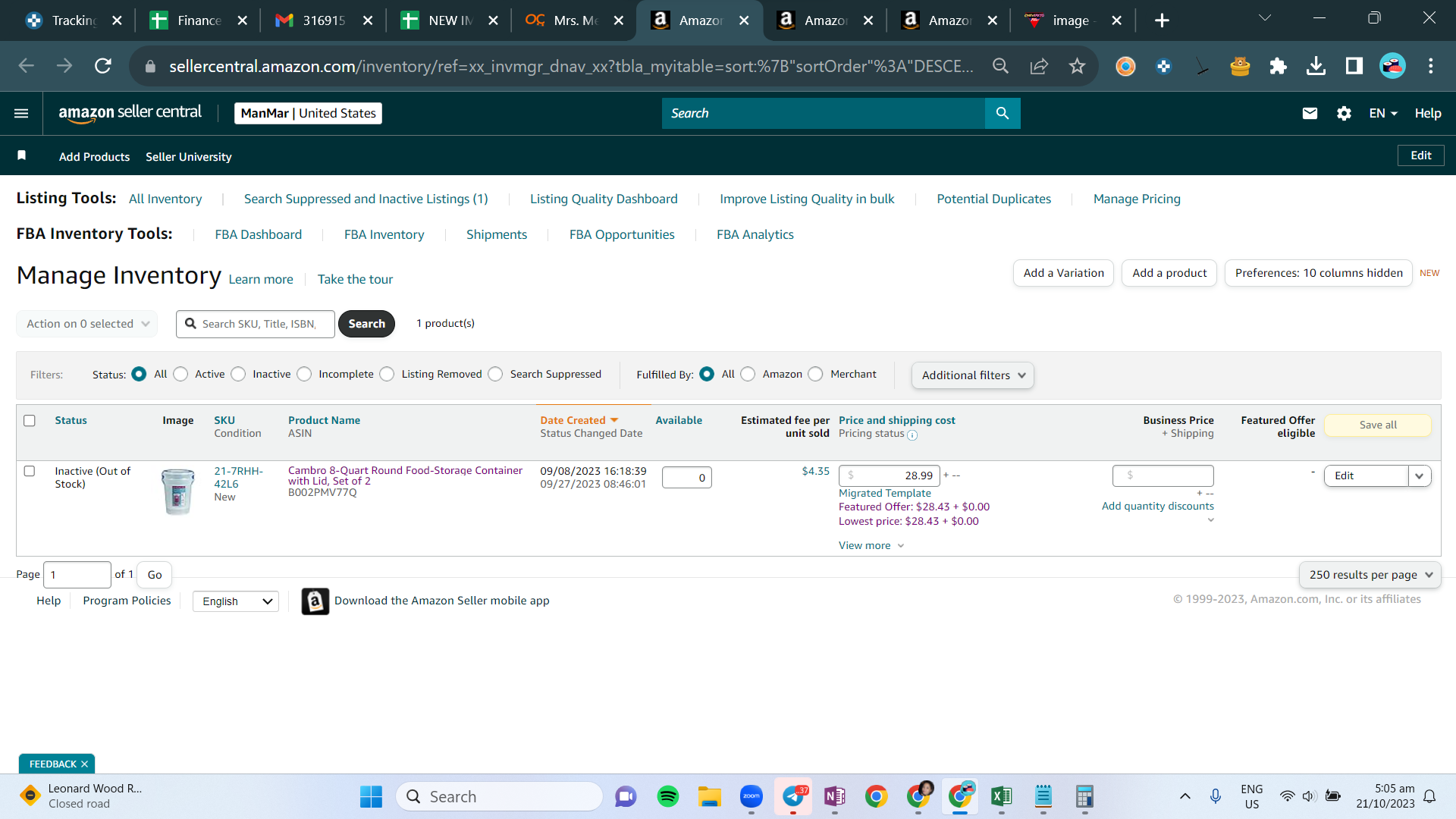1456x819 pixels.
Task: Click the Pricing status info icon
Action: [x=912, y=435]
